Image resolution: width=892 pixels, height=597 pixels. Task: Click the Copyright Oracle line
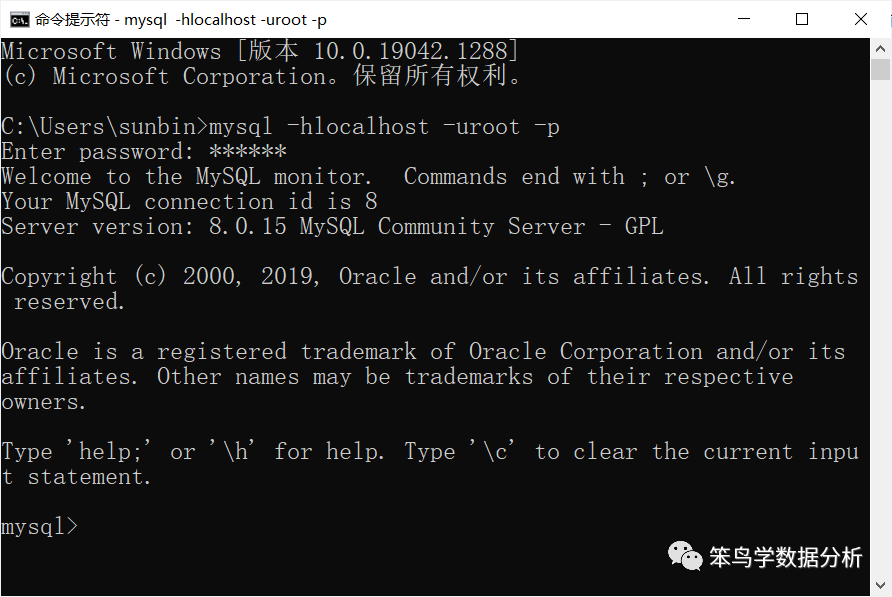point(430,289)
